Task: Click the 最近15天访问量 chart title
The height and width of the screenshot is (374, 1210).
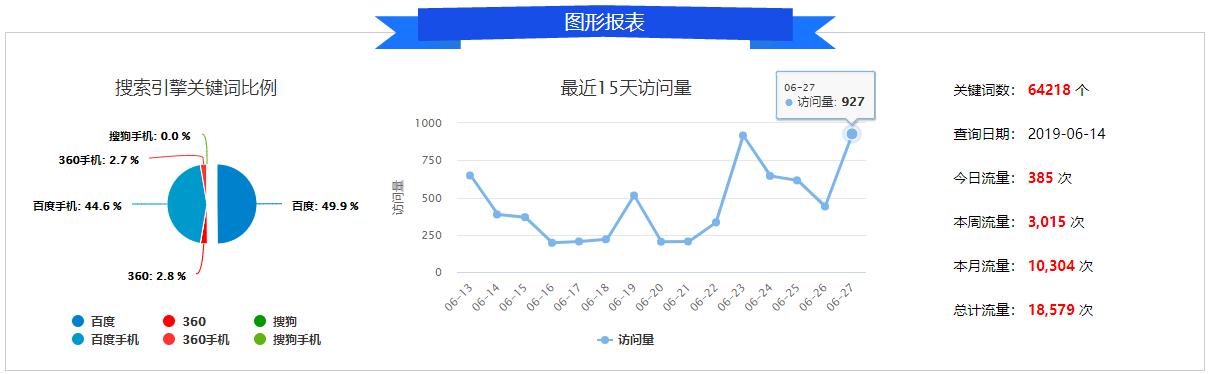Action: (626, 88)
